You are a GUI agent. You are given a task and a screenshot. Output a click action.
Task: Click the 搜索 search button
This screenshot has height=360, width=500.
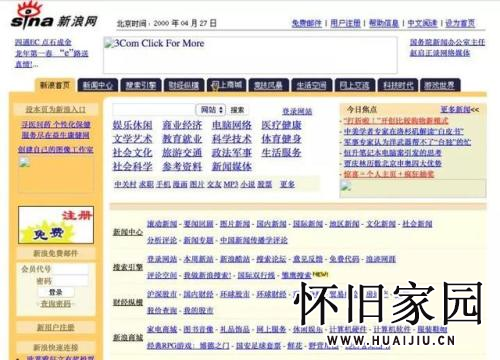(237, 110)
